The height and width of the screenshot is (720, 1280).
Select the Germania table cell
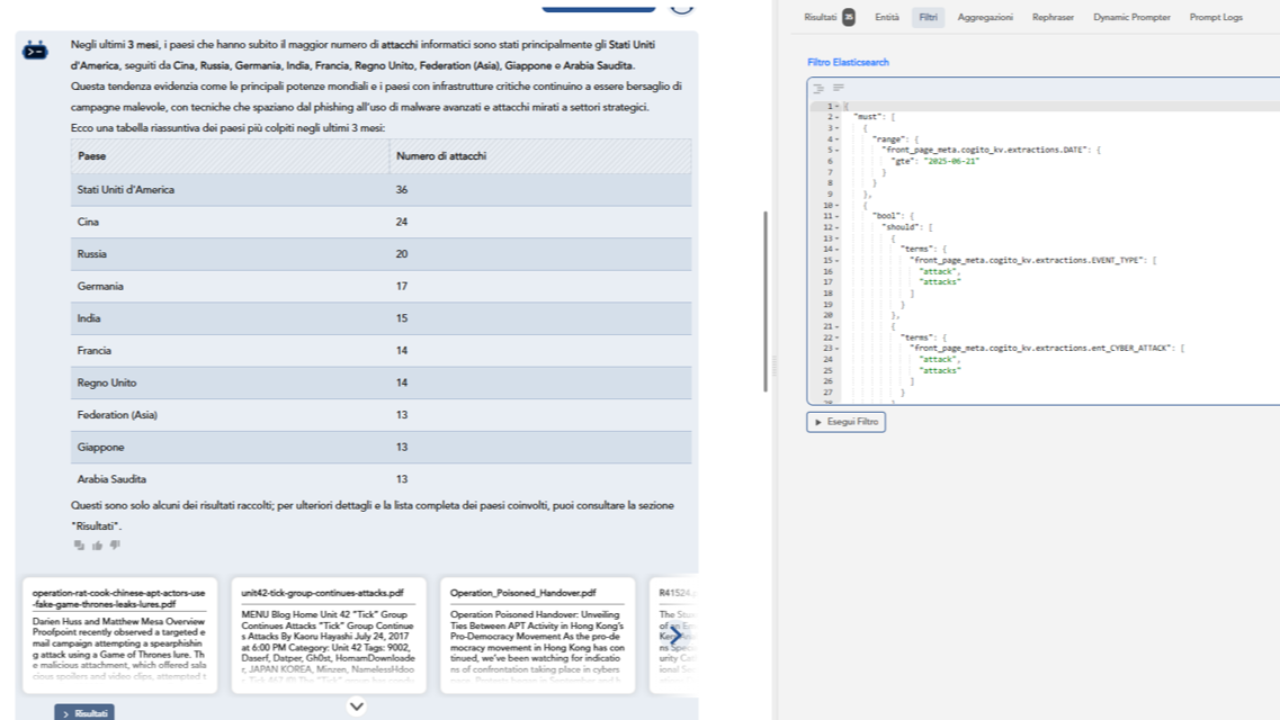click(x=230, y=286)
